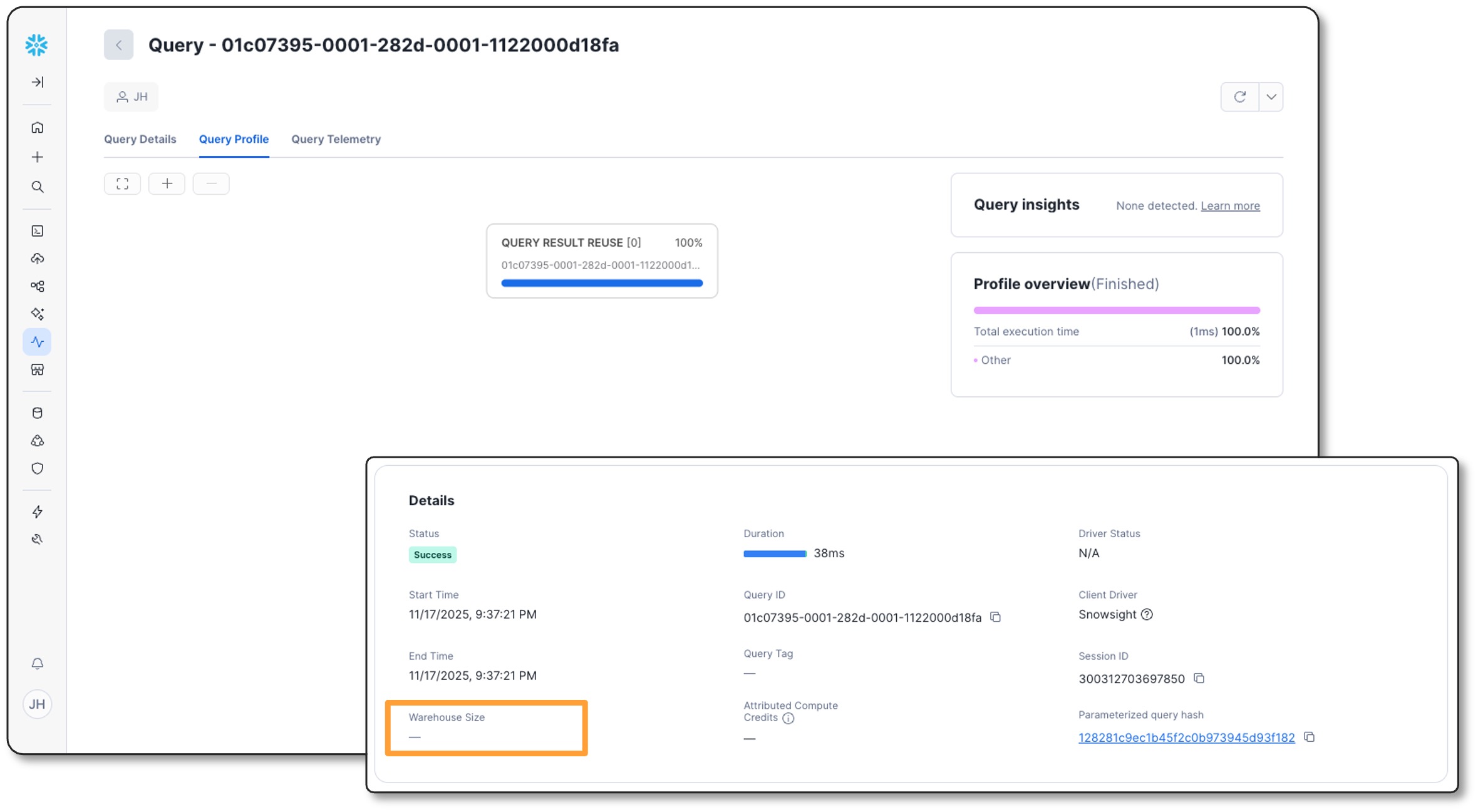Switch to the Query Details tab
Screen dimensions: 1478x812
140,139
